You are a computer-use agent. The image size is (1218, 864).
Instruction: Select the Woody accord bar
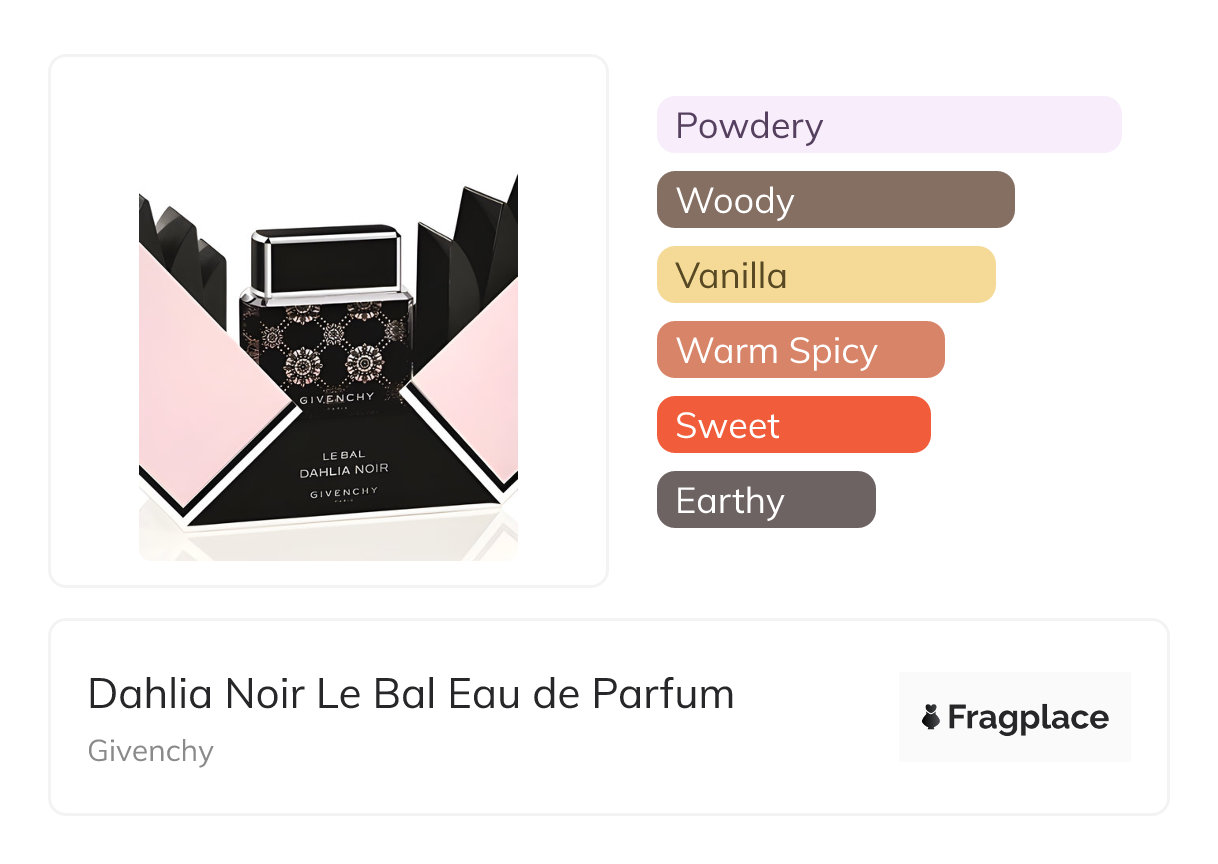[x=835, y=200]
